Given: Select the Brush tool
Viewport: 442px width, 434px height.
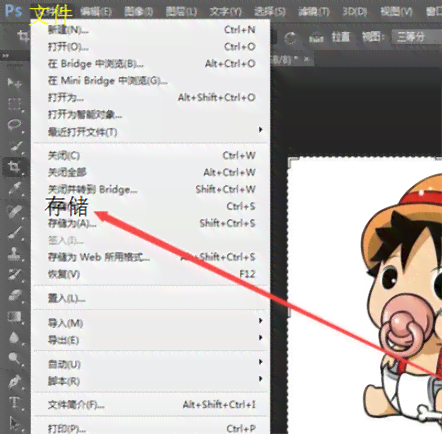Looking at the screenshot, I should 14,232.
